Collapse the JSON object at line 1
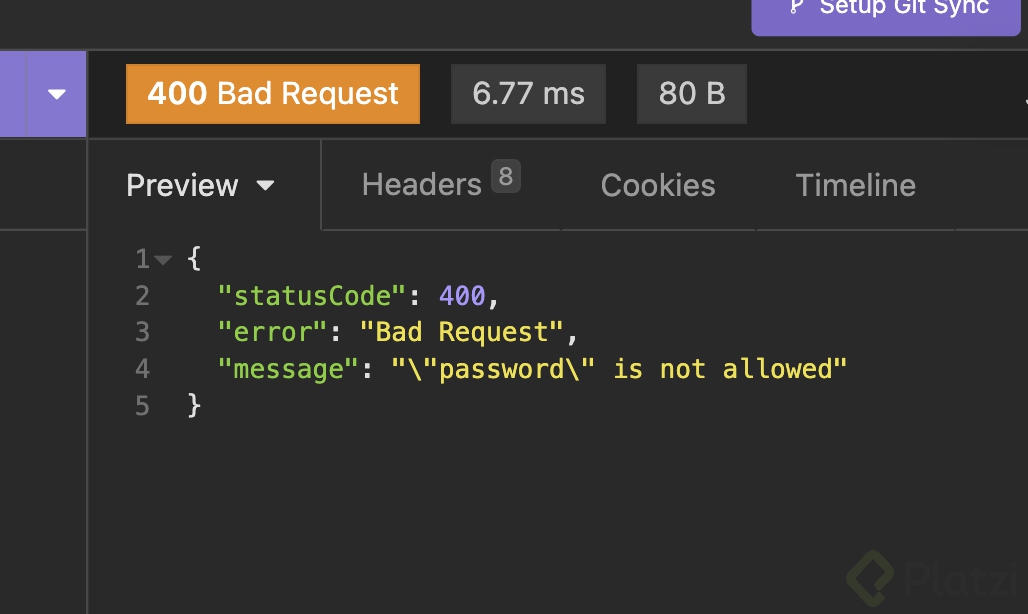Screen dimensions: 1028x614 (164, 260)
